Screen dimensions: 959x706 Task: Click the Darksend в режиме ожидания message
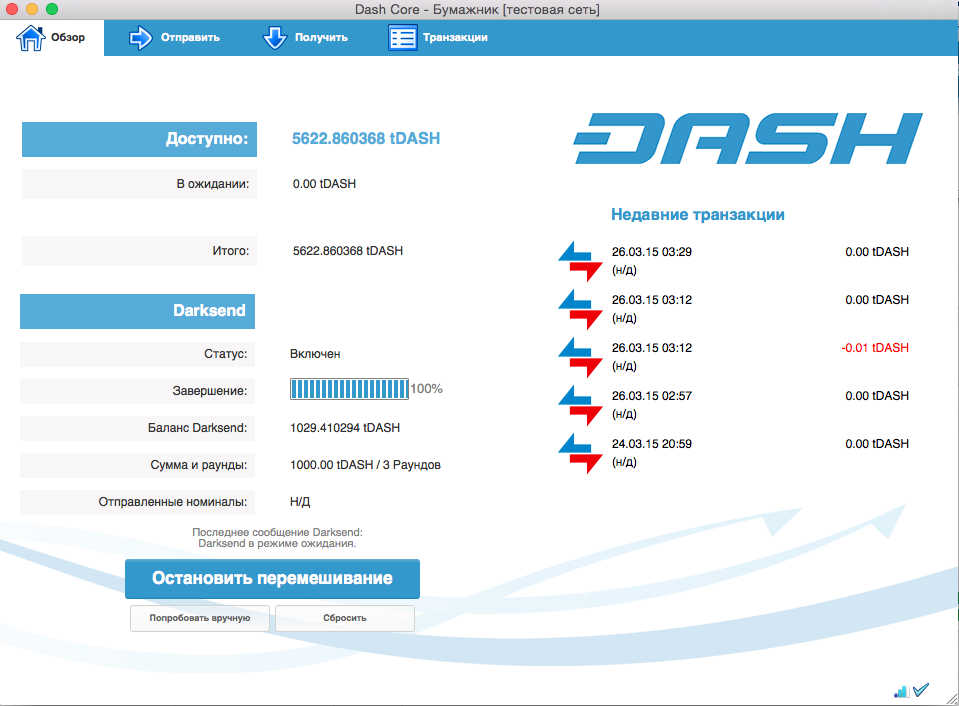(277, 544)
